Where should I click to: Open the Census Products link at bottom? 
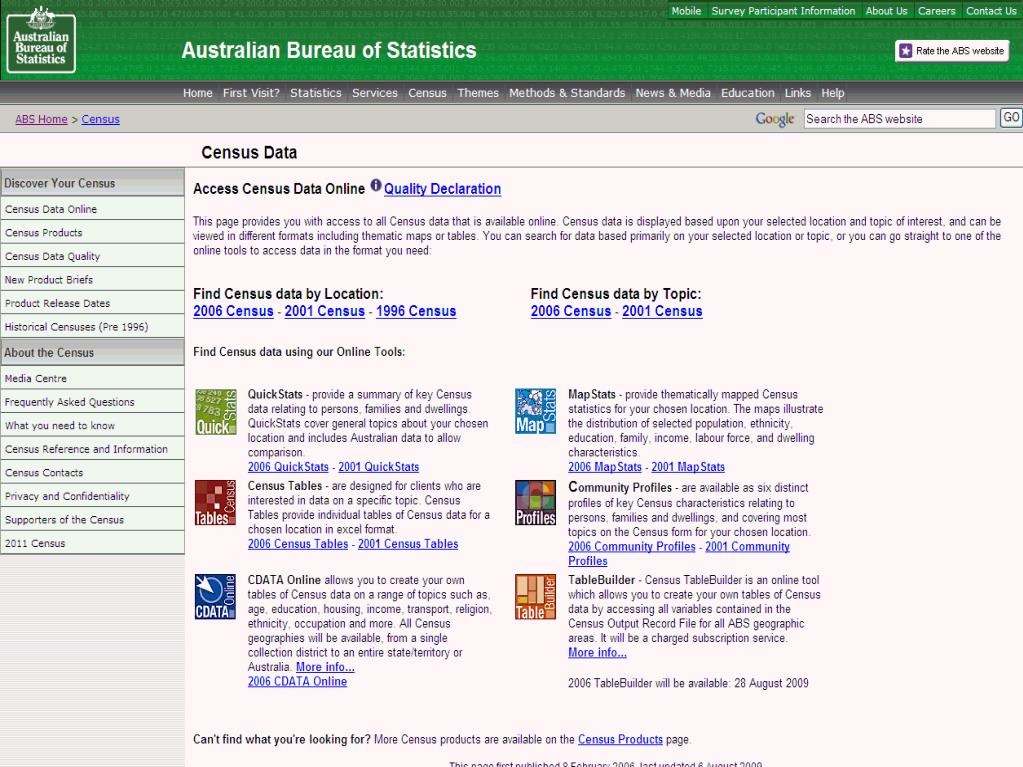[x=620, y=740]
